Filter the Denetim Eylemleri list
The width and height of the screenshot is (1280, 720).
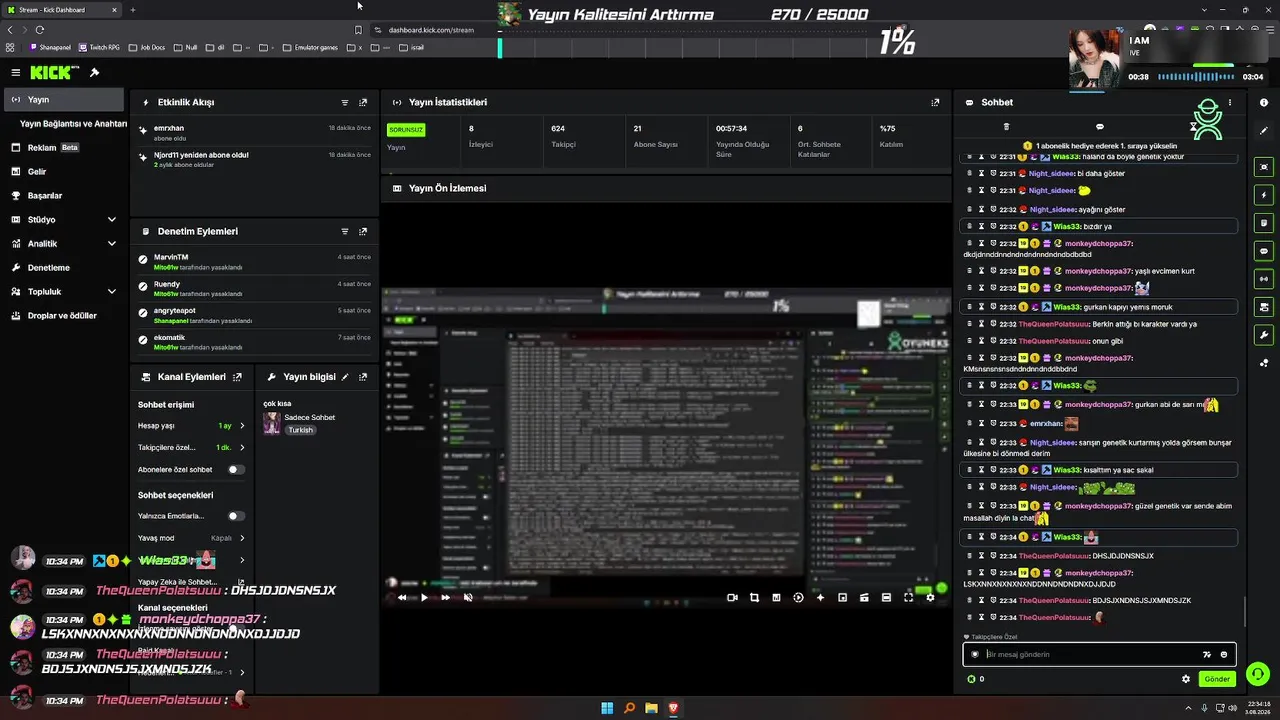(x=345, y=231)
